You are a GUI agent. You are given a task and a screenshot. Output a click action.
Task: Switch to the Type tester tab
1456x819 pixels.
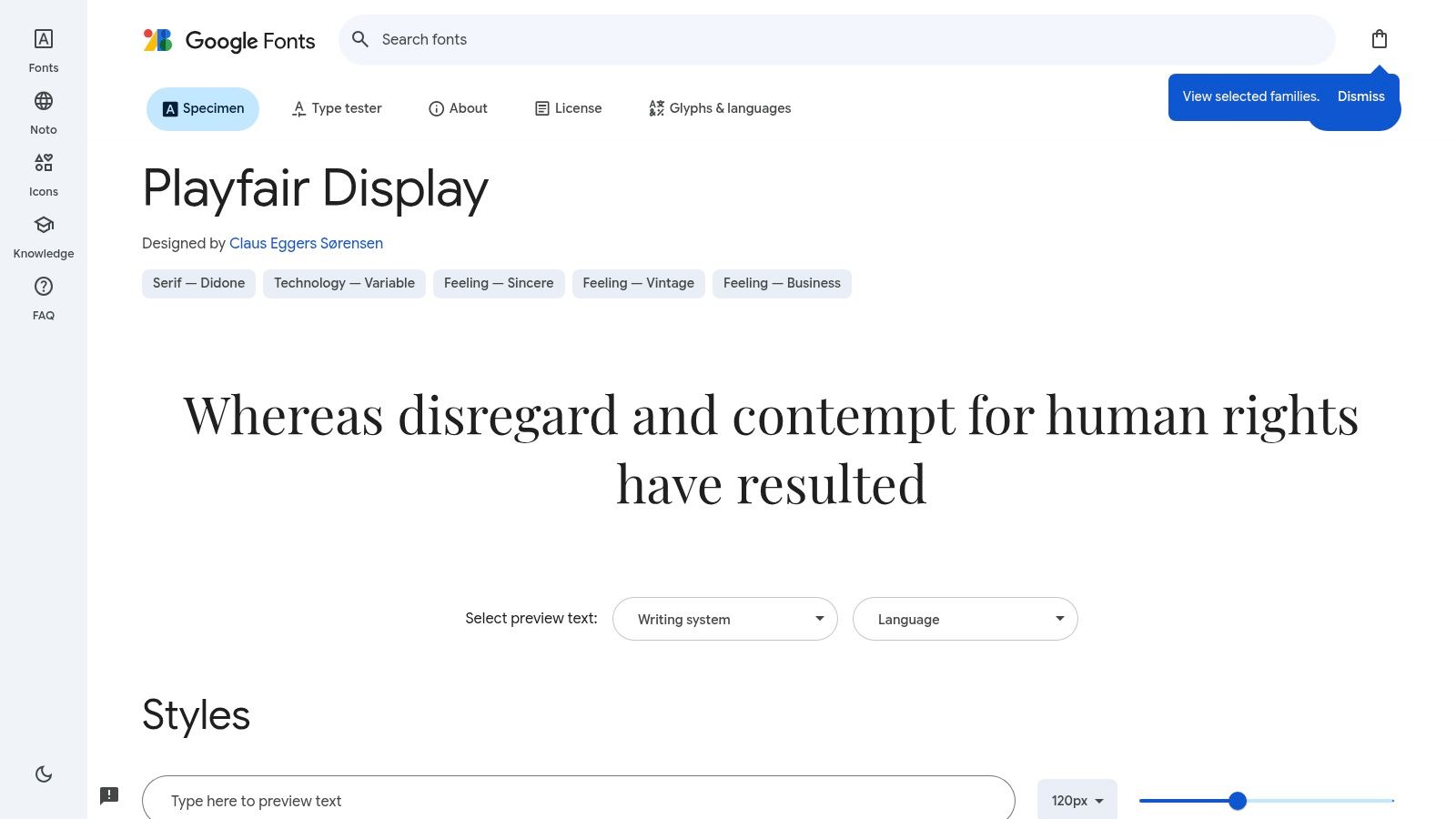[x=337, y=109]
